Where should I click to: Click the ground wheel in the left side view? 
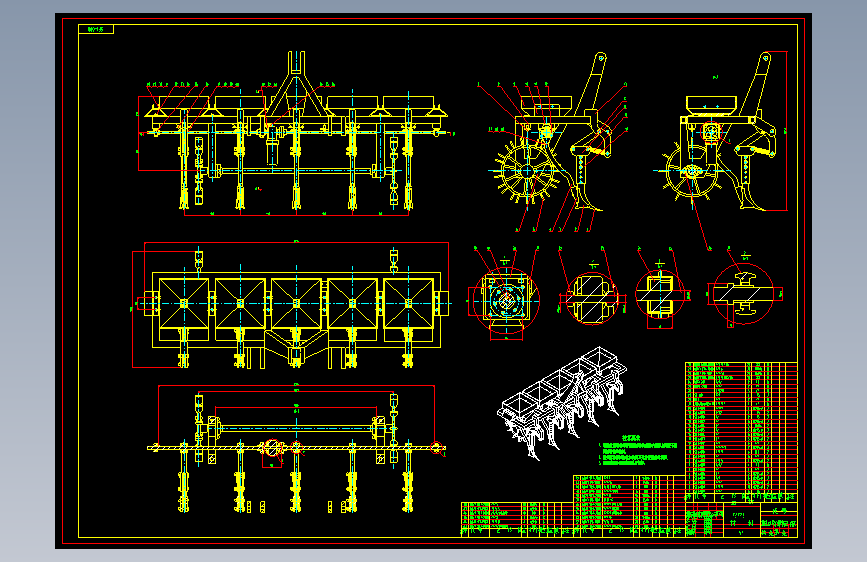[526, 171]
